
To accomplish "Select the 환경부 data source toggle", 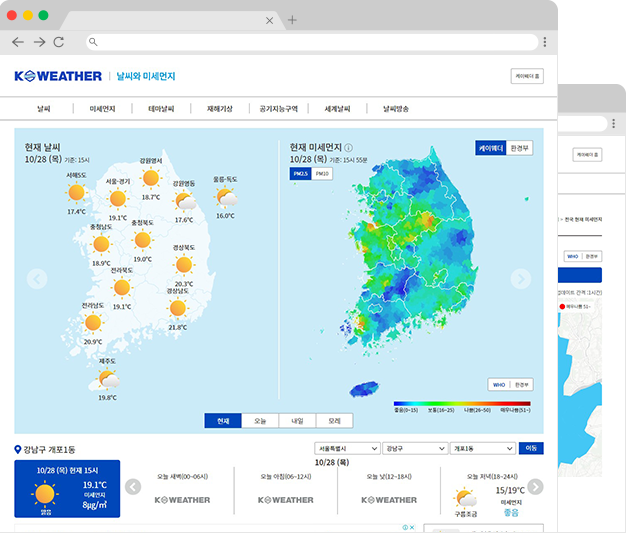I will 520,147.
